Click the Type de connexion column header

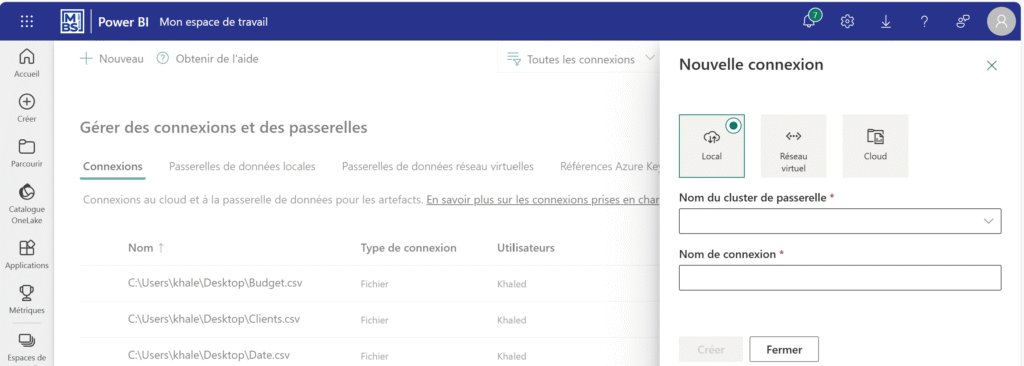[408, 248]
